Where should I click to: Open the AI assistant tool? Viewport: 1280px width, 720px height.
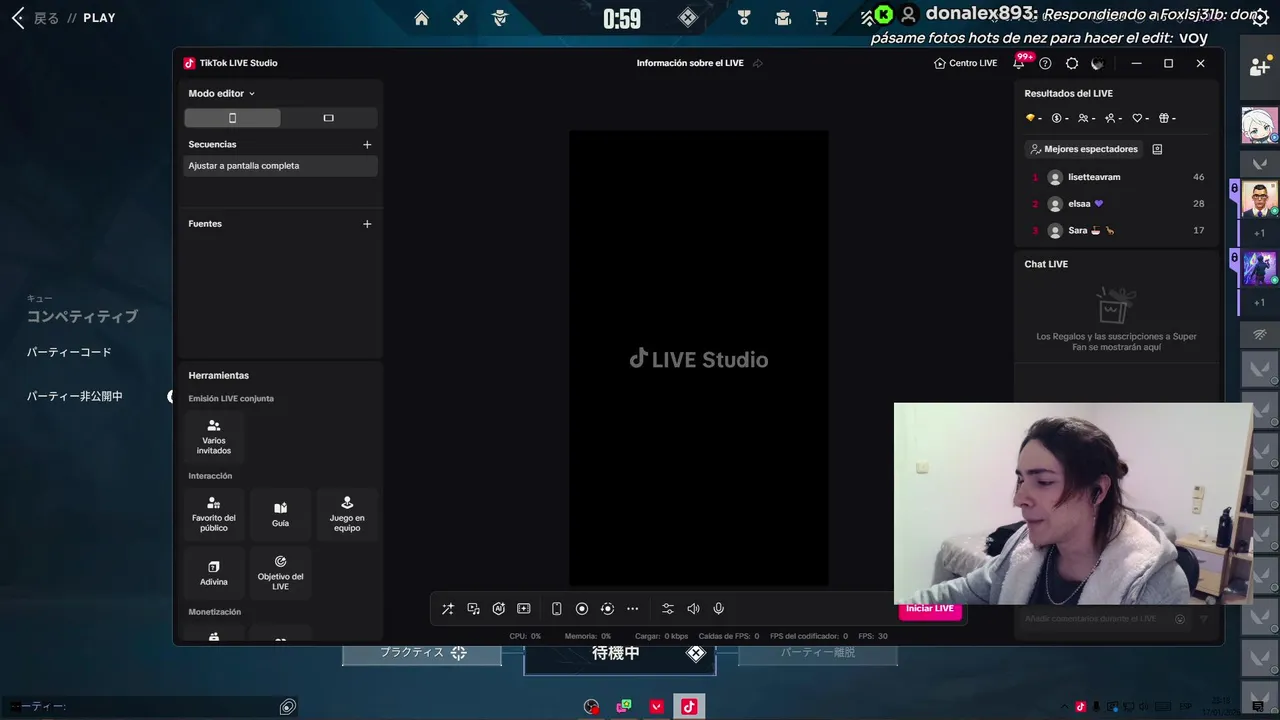click(x=498, y=609)
